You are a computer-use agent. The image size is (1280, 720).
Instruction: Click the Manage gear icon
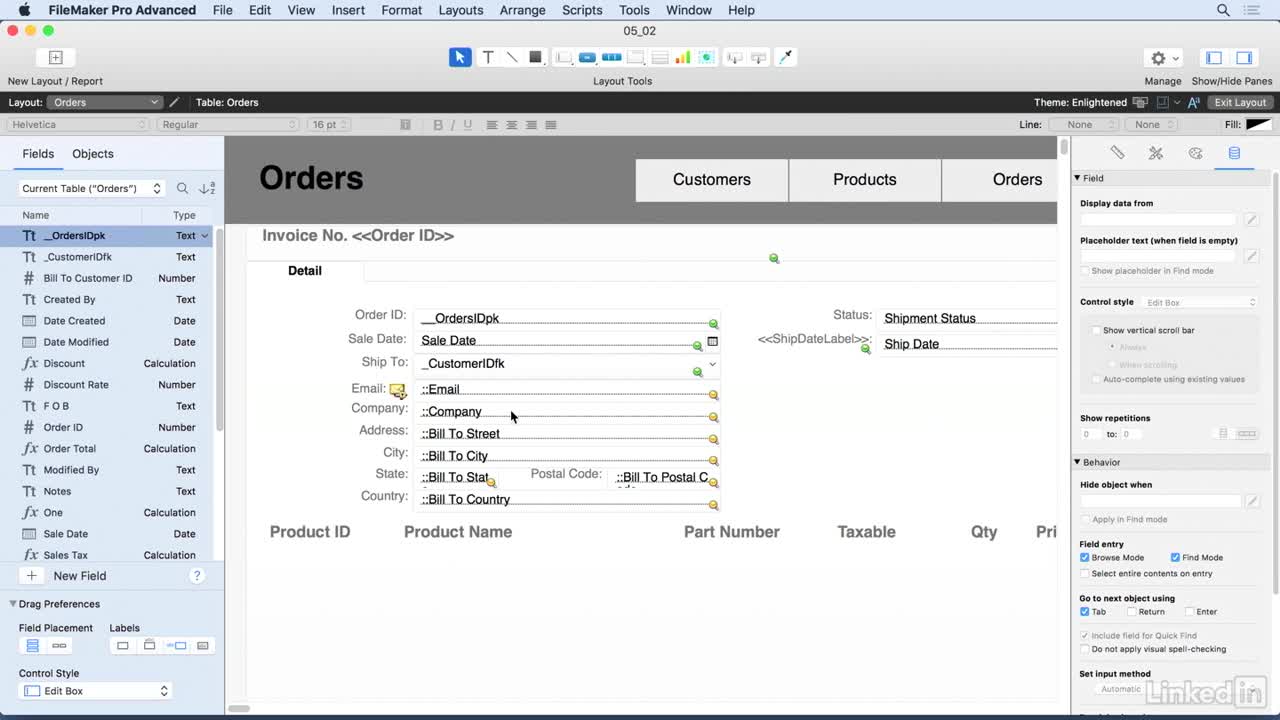pyautogui.click(x=1163, y=58)
